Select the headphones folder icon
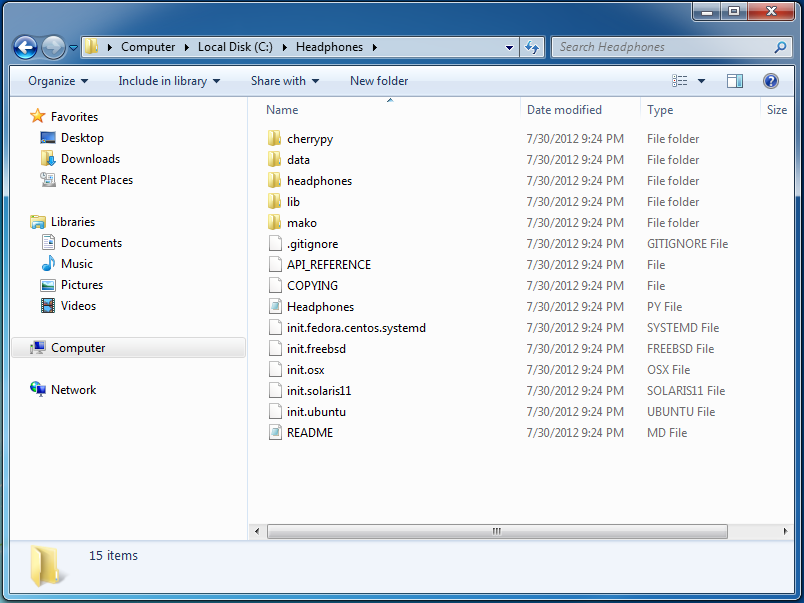This screenshot has width=804, height=603. click(275, 180)
